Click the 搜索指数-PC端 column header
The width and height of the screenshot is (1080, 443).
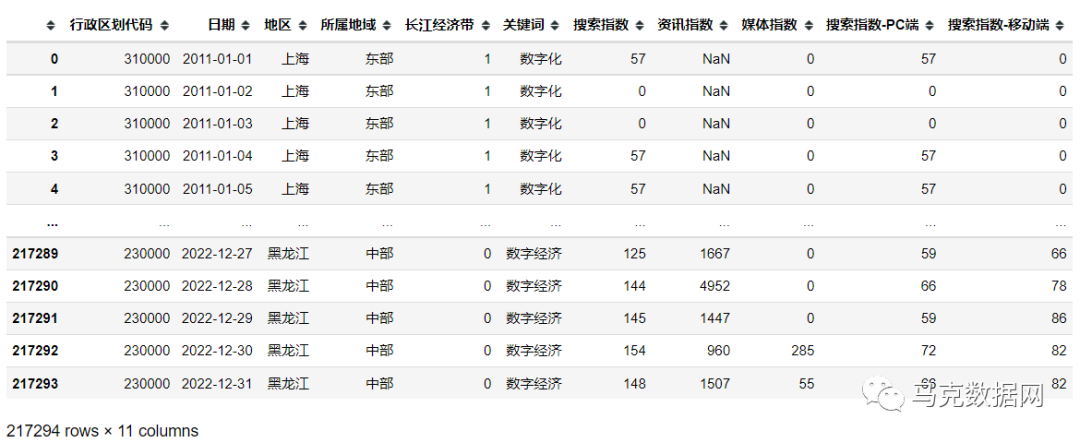[x=872, y=25]
